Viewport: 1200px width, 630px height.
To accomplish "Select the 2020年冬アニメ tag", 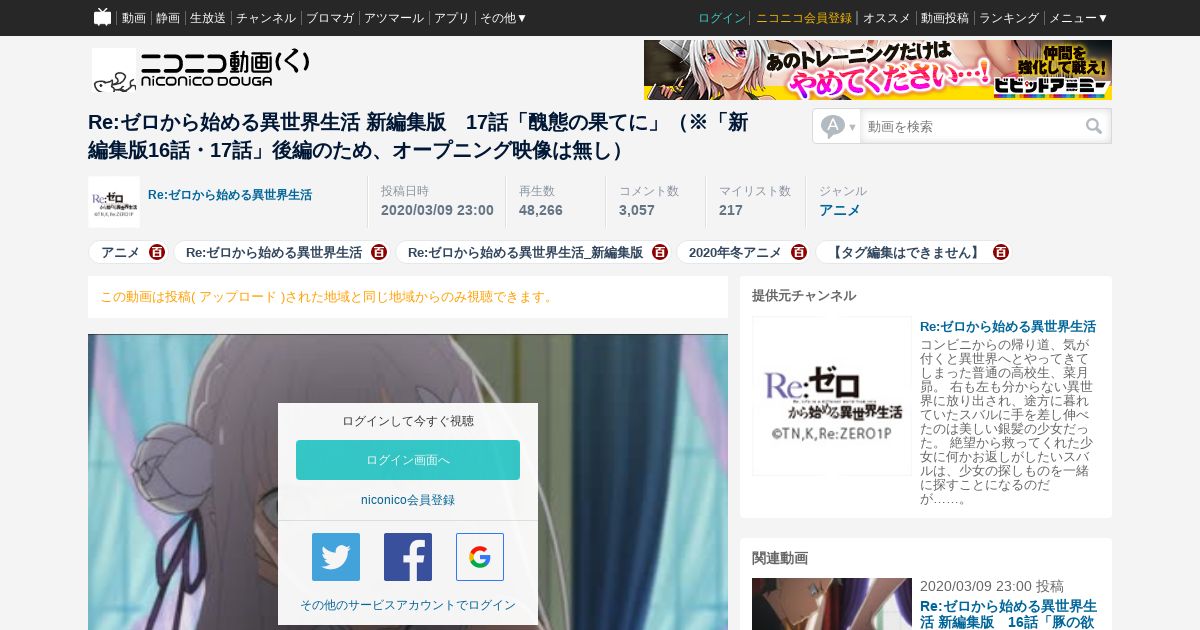I will tap(735, 252).
